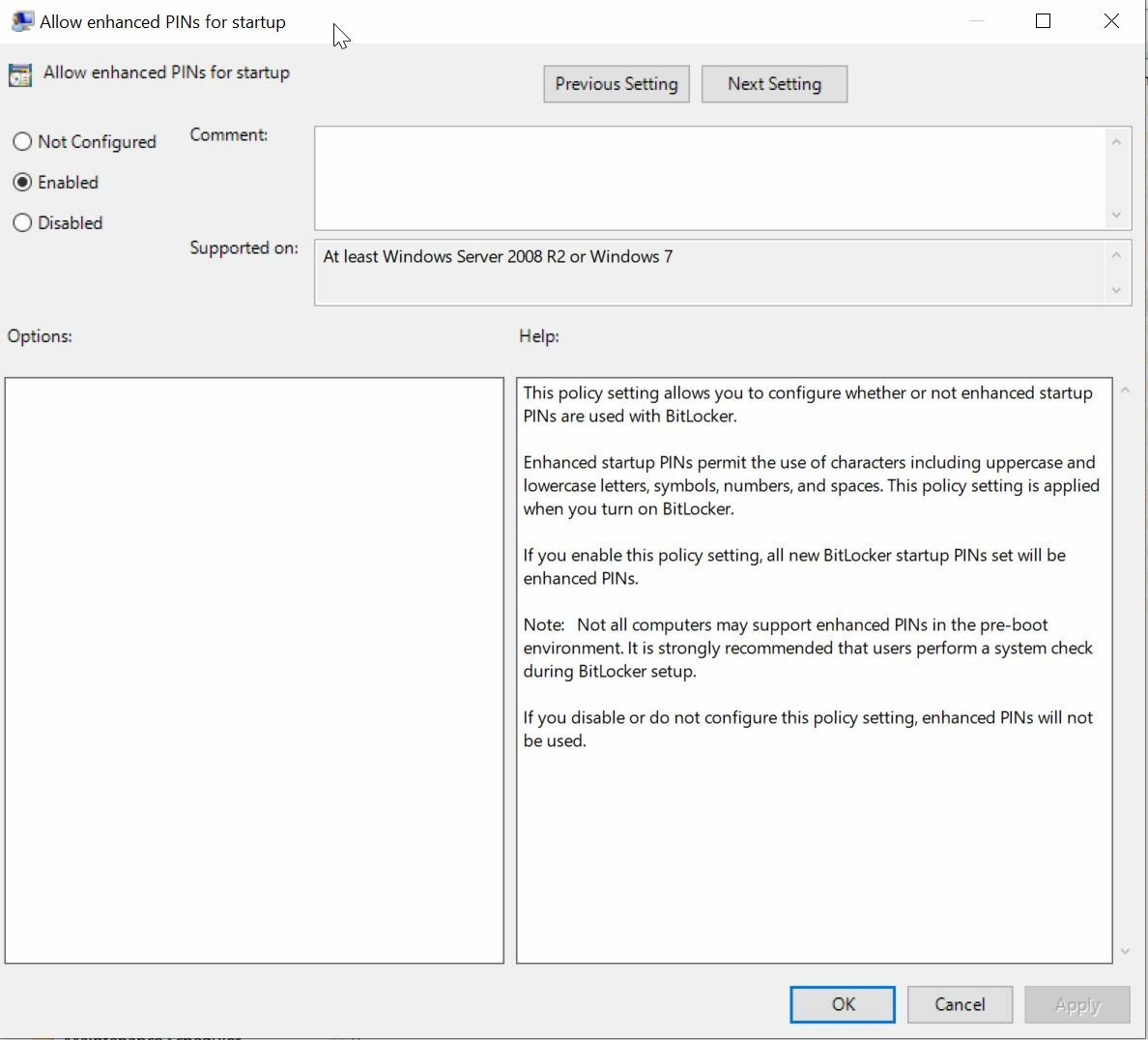
Task: Click the Supported on scroll down arrow
Action: coord(1116,290)
